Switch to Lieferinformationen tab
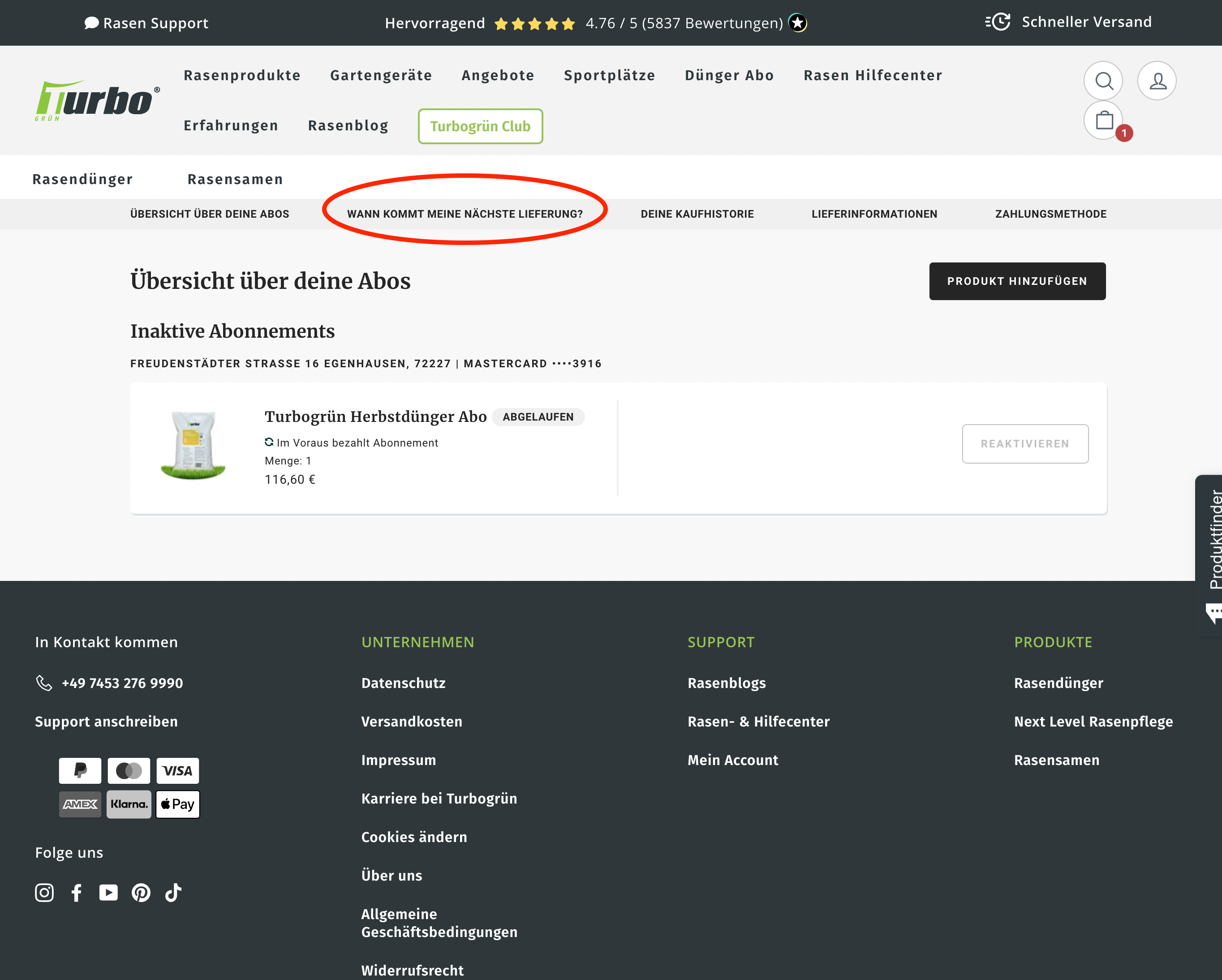The image size is (1222, 980). [x=874, y=214]
